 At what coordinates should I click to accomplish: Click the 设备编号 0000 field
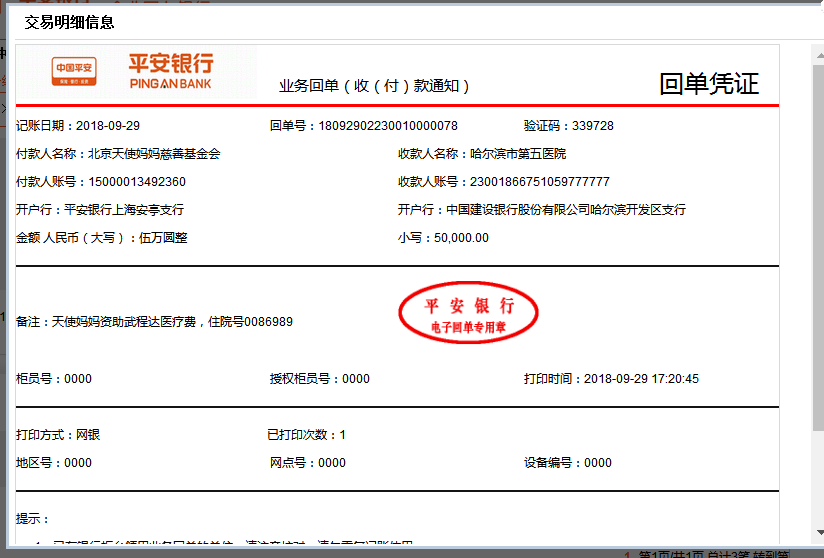pos(568,463)
